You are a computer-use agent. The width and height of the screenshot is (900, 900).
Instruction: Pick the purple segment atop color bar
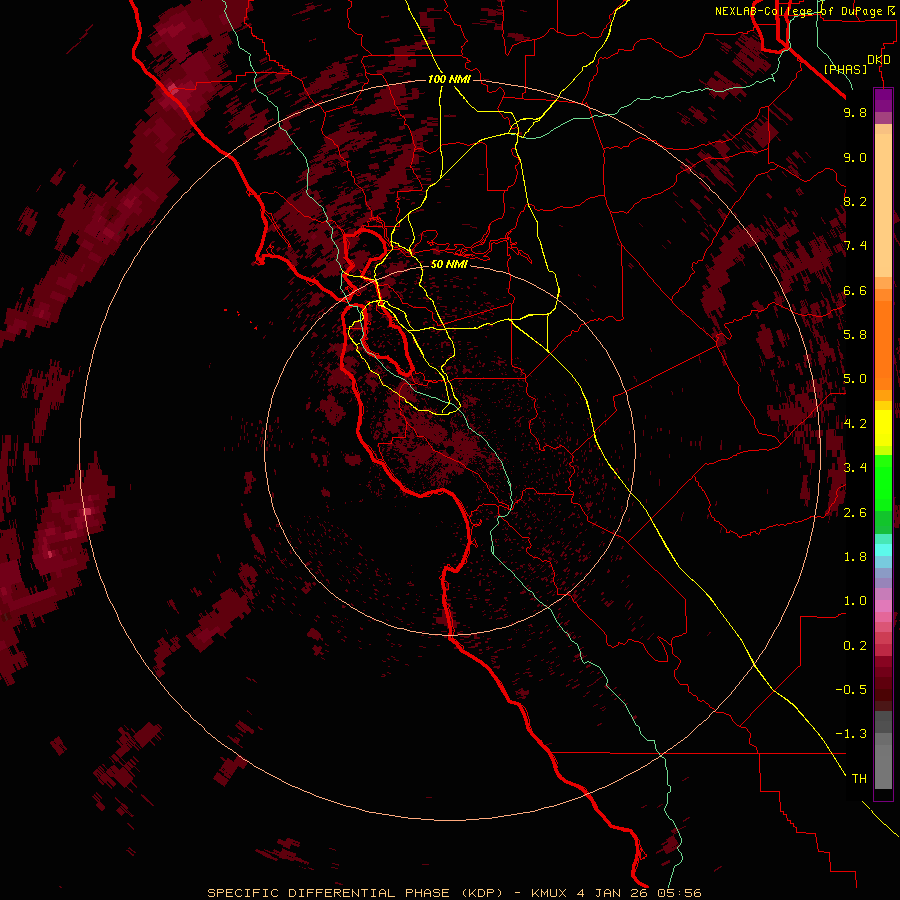(x=883, y=100)
